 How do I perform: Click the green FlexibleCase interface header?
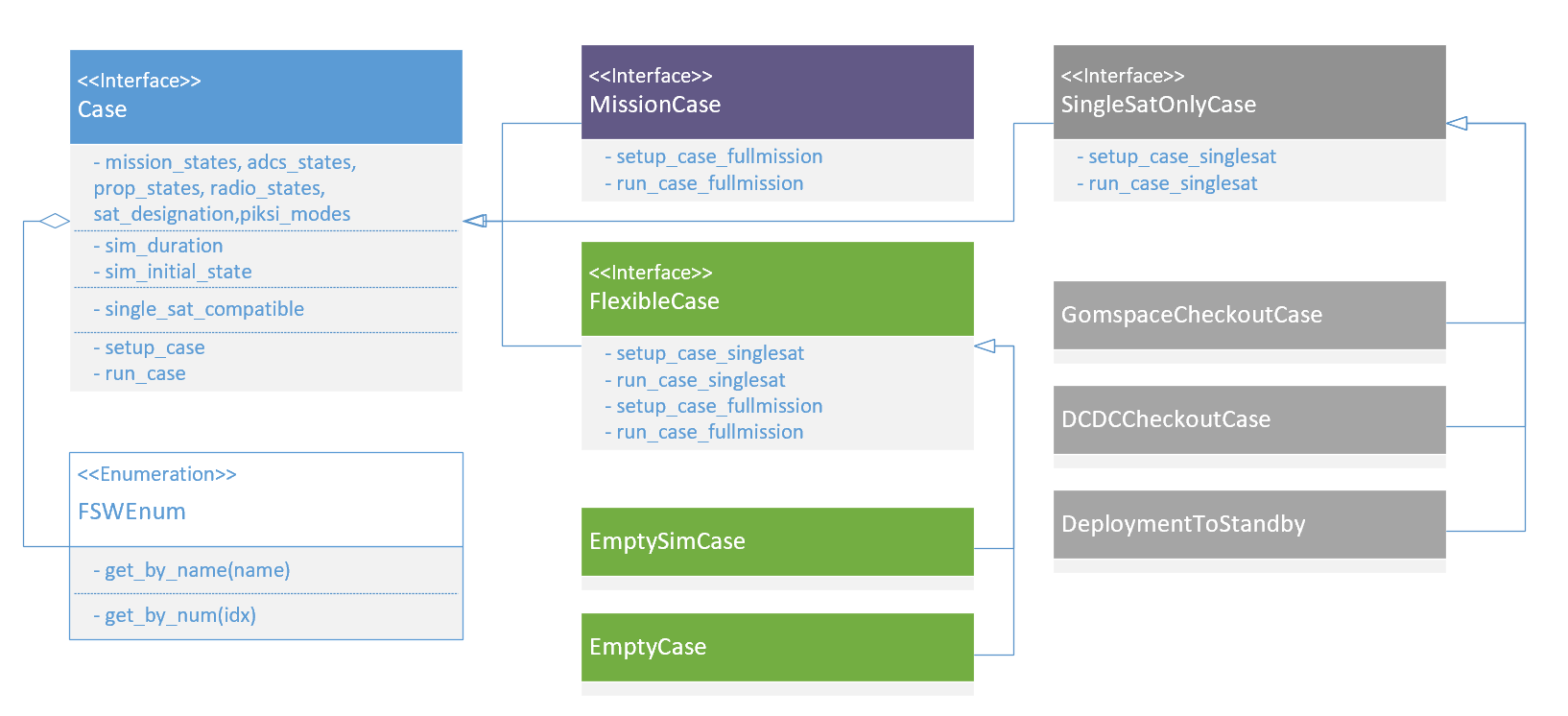pos(777,289)
